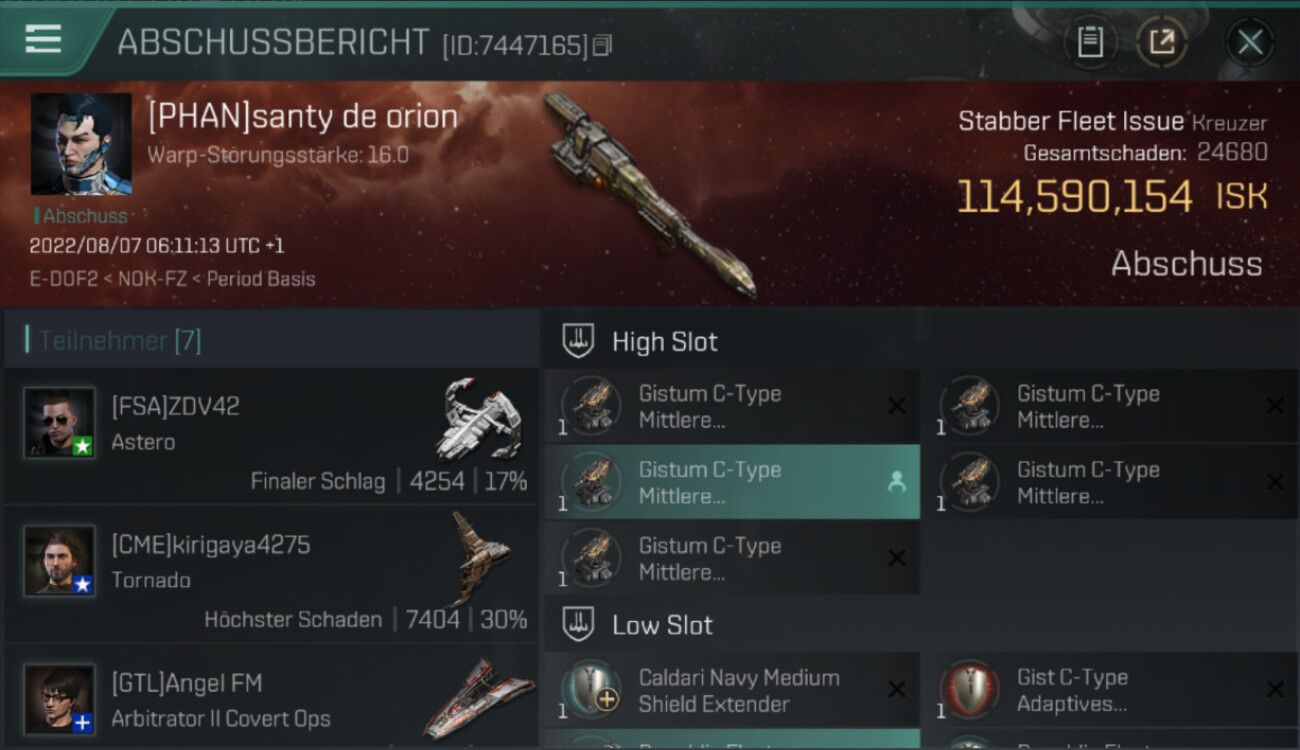Open the E-DOF2 system location link
1300x750 pixels.
(62, 279)
